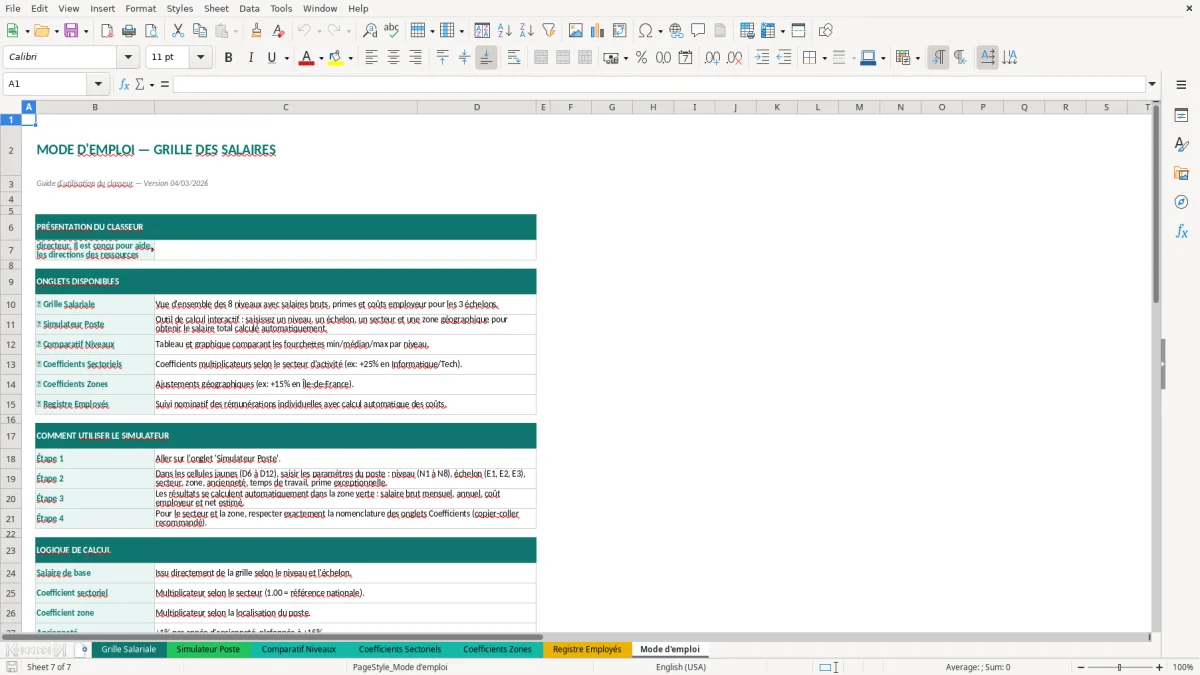Click the zoom slider
This screenshot has height=675, width=1200.
click(x=1119, y=667)
